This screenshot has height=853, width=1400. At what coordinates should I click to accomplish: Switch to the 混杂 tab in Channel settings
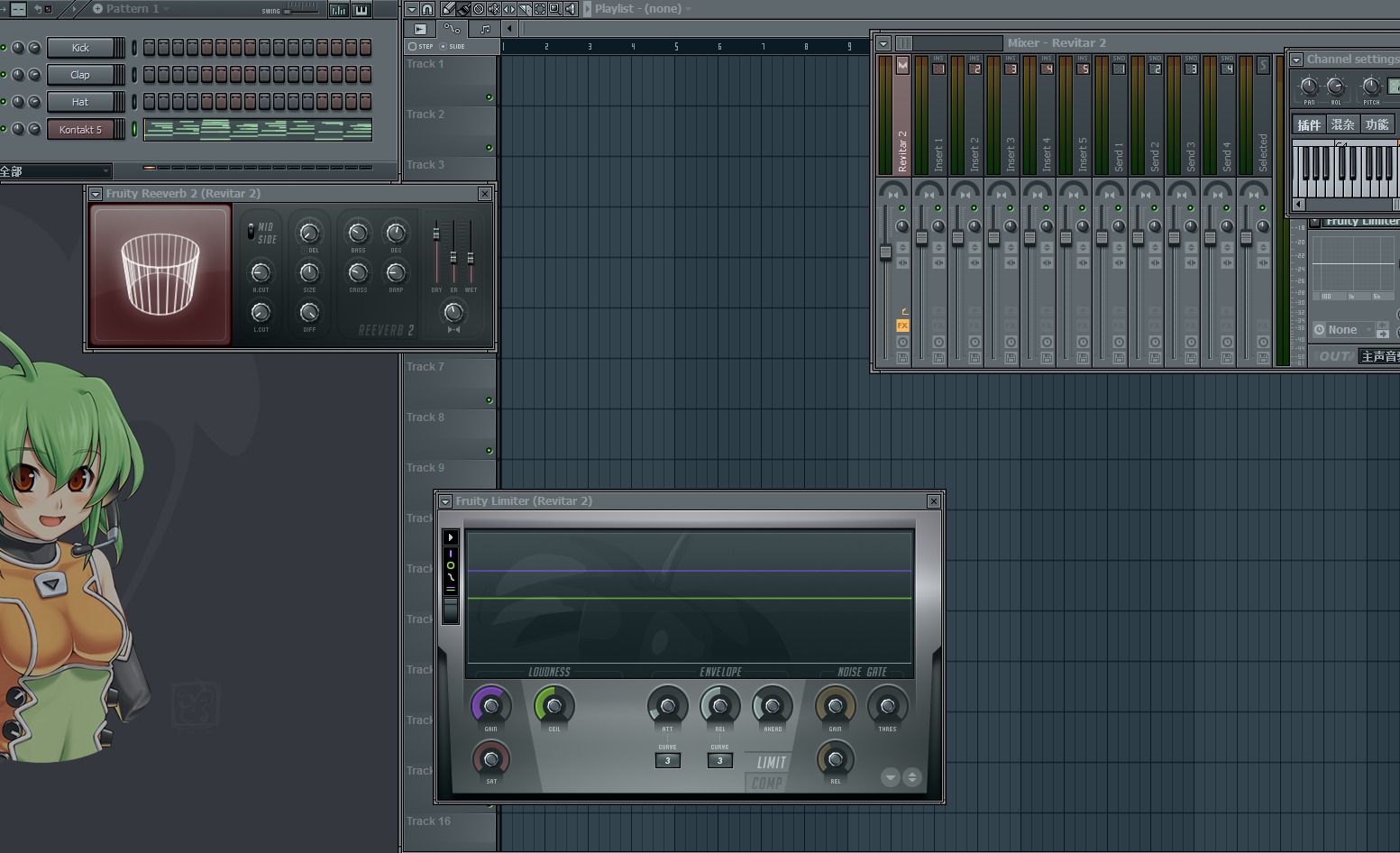pos(1343,124)
